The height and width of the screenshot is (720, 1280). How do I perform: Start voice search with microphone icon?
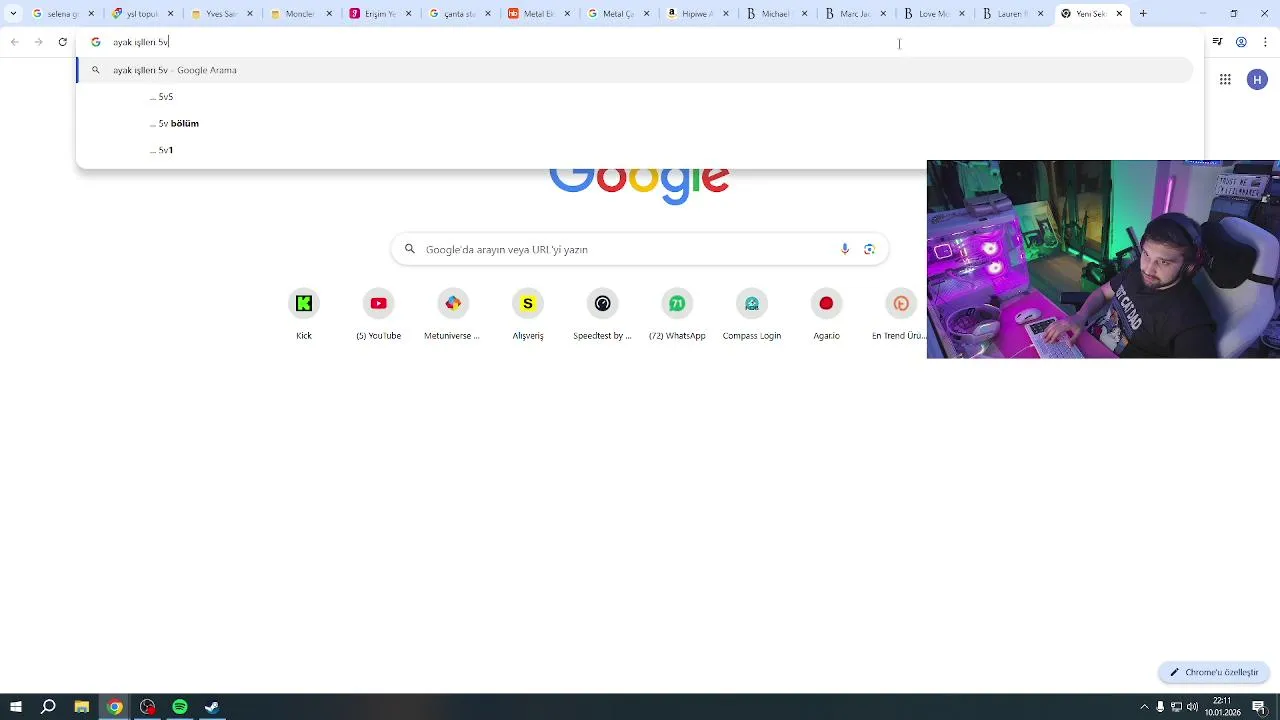click(x=845, y=249)
